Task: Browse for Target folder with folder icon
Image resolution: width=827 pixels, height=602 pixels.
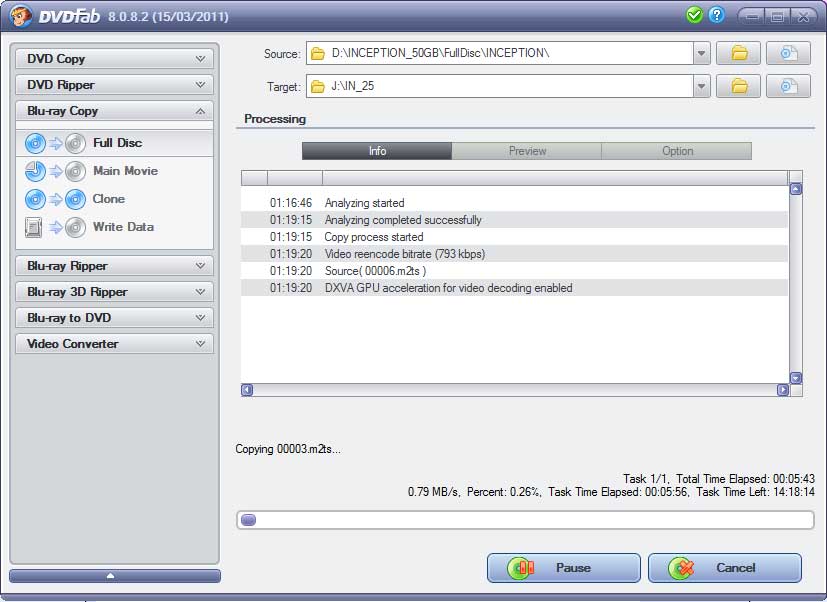Action: pos(738,86)
